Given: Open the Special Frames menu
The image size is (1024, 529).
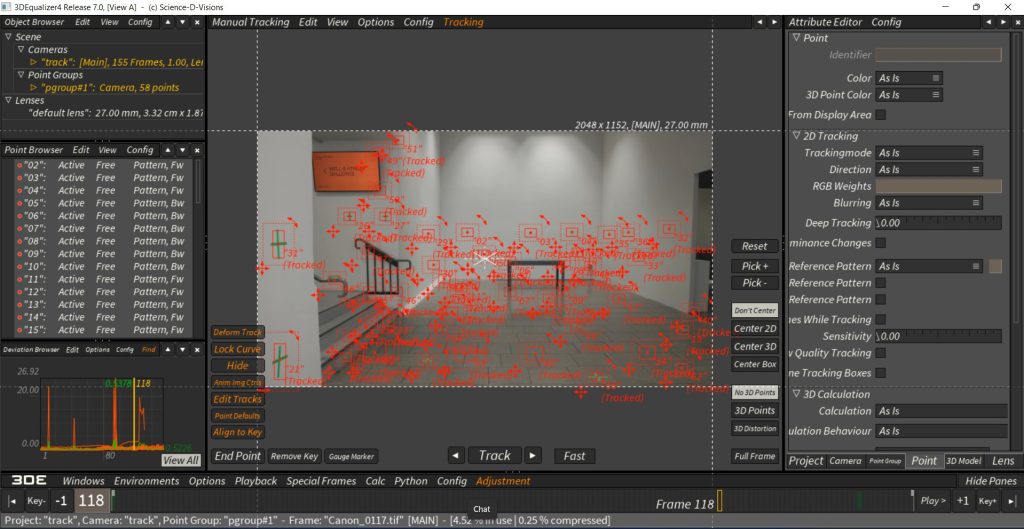Looking at the screenshot, I should click(x=321, y=481).
